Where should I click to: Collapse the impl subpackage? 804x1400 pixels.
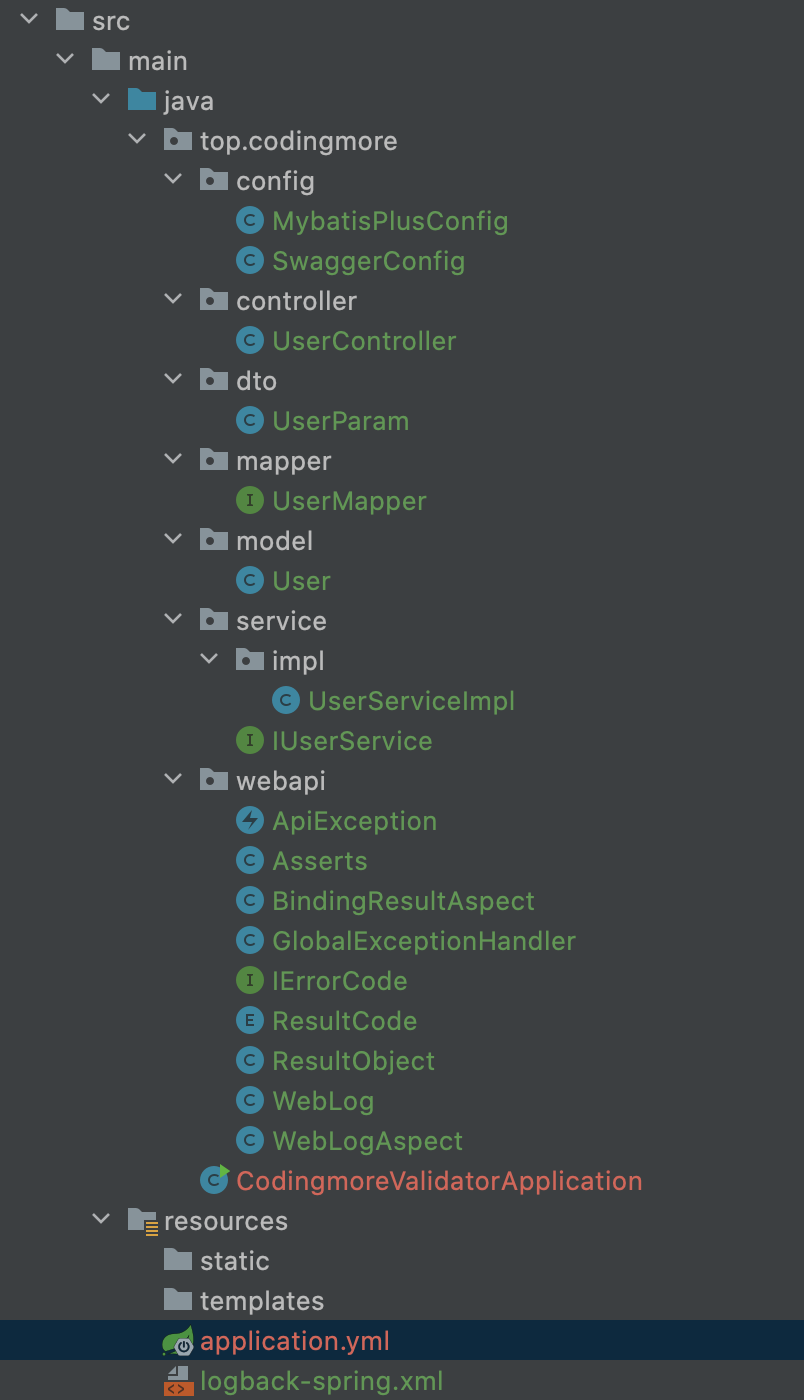(209, 661)
